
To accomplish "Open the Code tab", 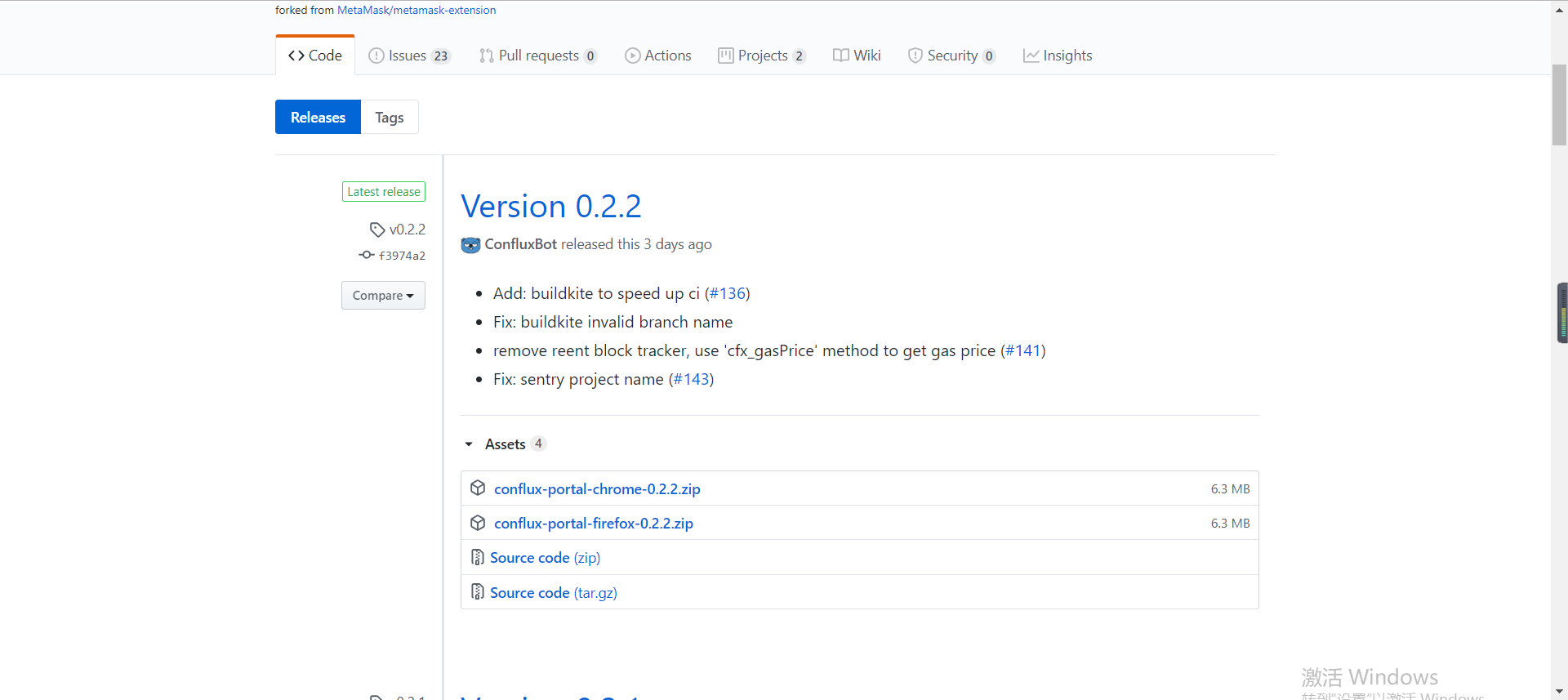I will click(x=315, y=56).
